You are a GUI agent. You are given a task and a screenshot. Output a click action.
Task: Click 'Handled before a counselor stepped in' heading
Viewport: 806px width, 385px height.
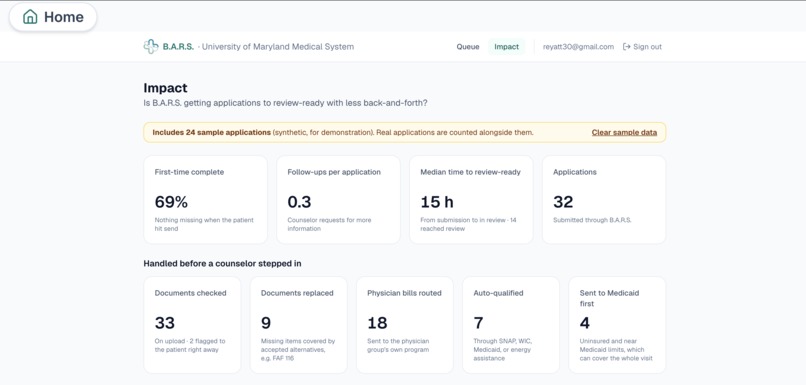tap(223, 264)
